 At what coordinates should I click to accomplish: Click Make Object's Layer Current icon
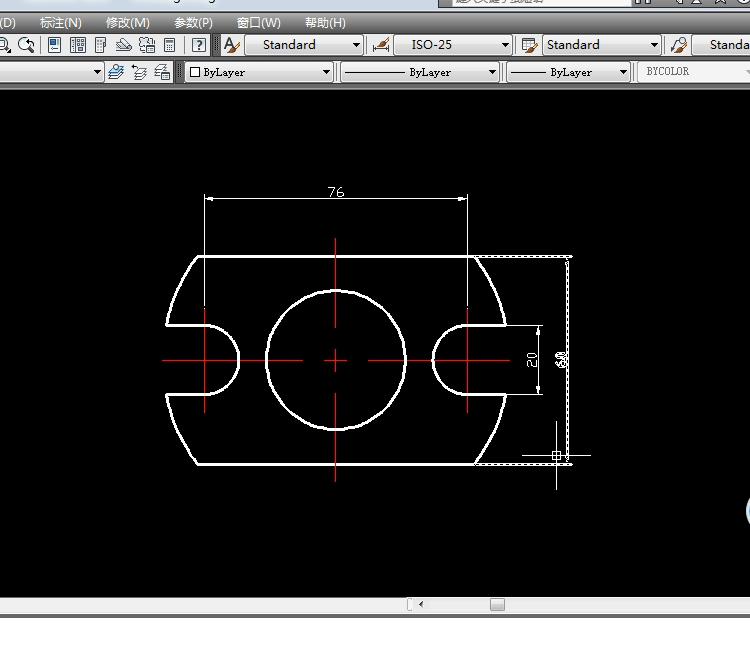pos(116,72)
